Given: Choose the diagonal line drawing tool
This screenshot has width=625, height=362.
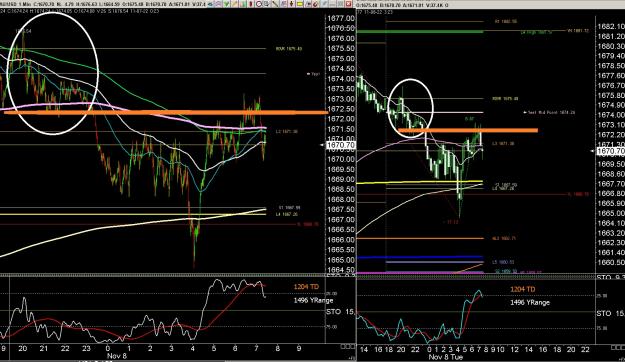Looking at the screenshot, I should coord(275,4).
